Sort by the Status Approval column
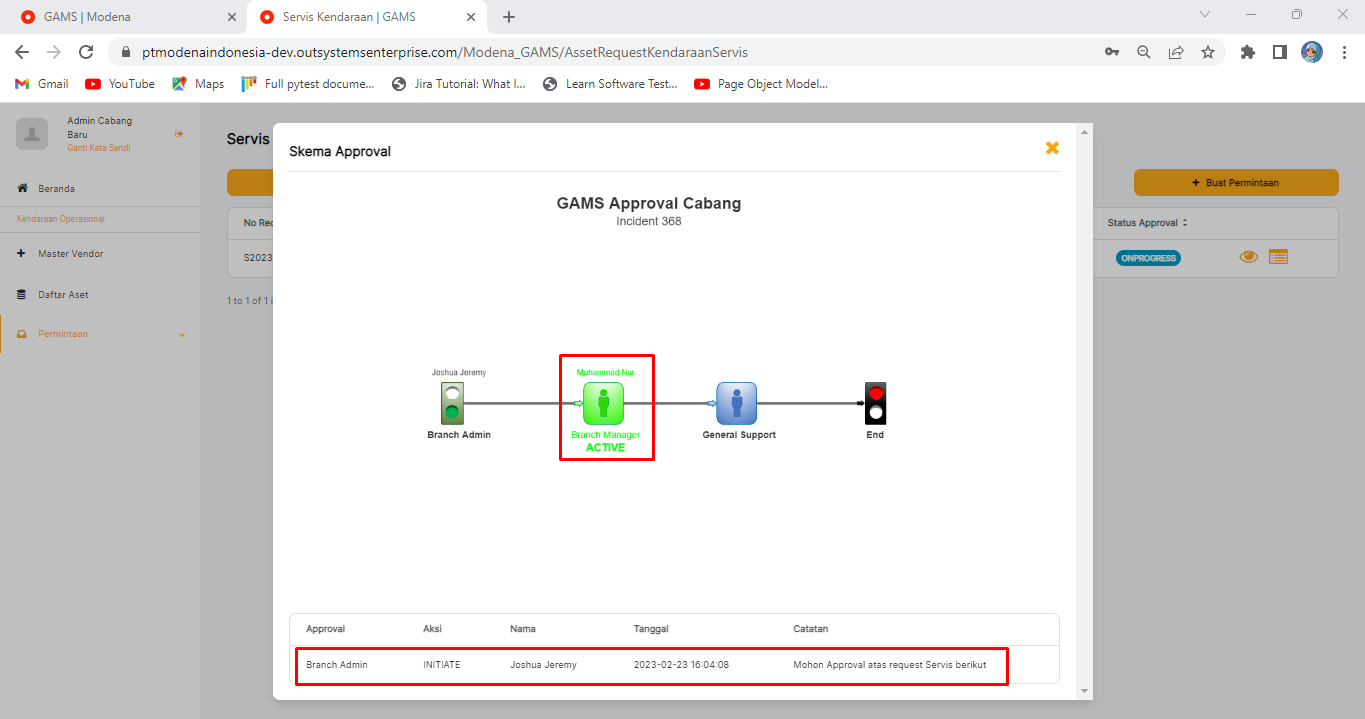The image size is (1365, 719). click(x=1147, y=222)
